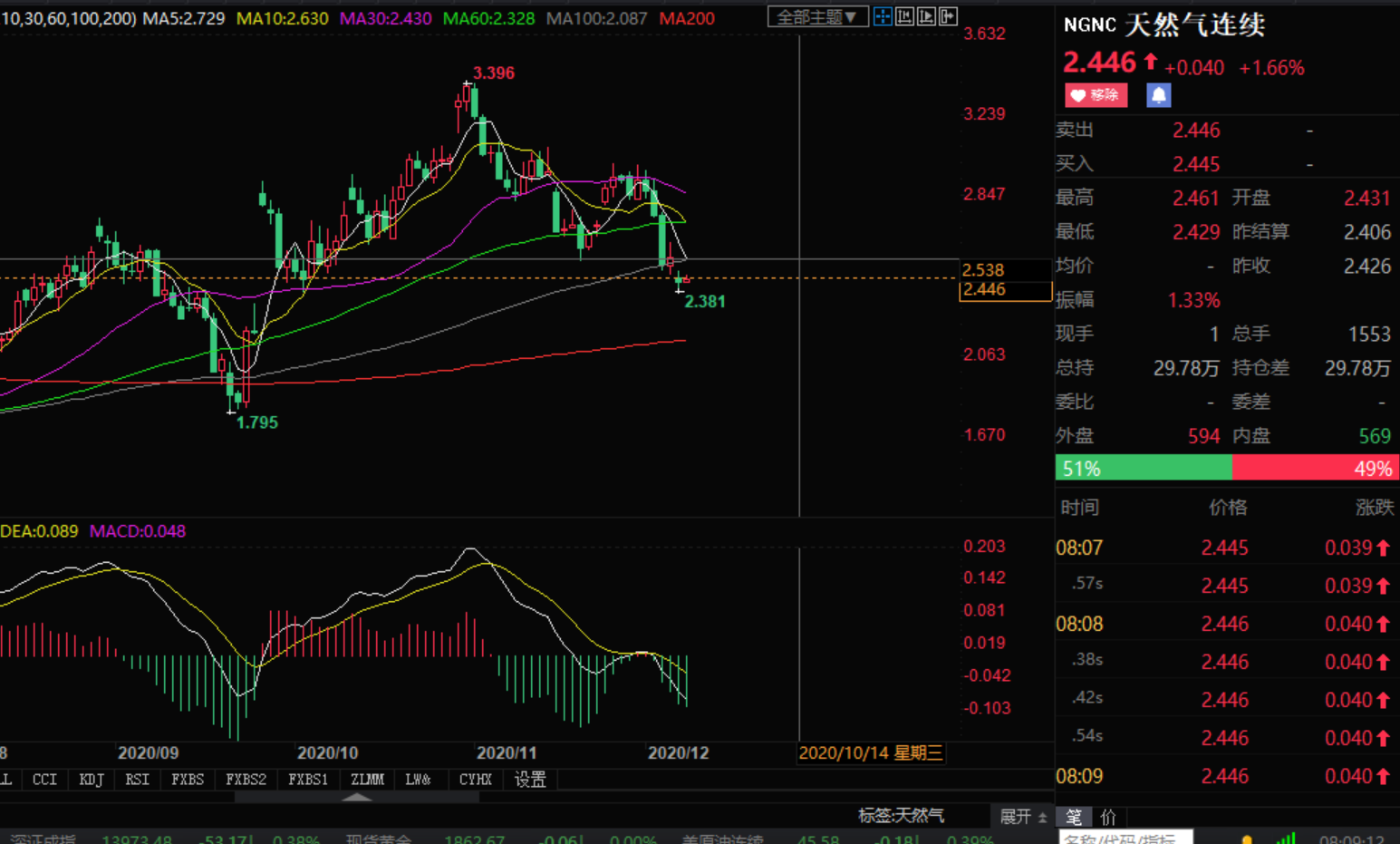
Task: Select the RSI indicator tab
Action: (137, 780)
